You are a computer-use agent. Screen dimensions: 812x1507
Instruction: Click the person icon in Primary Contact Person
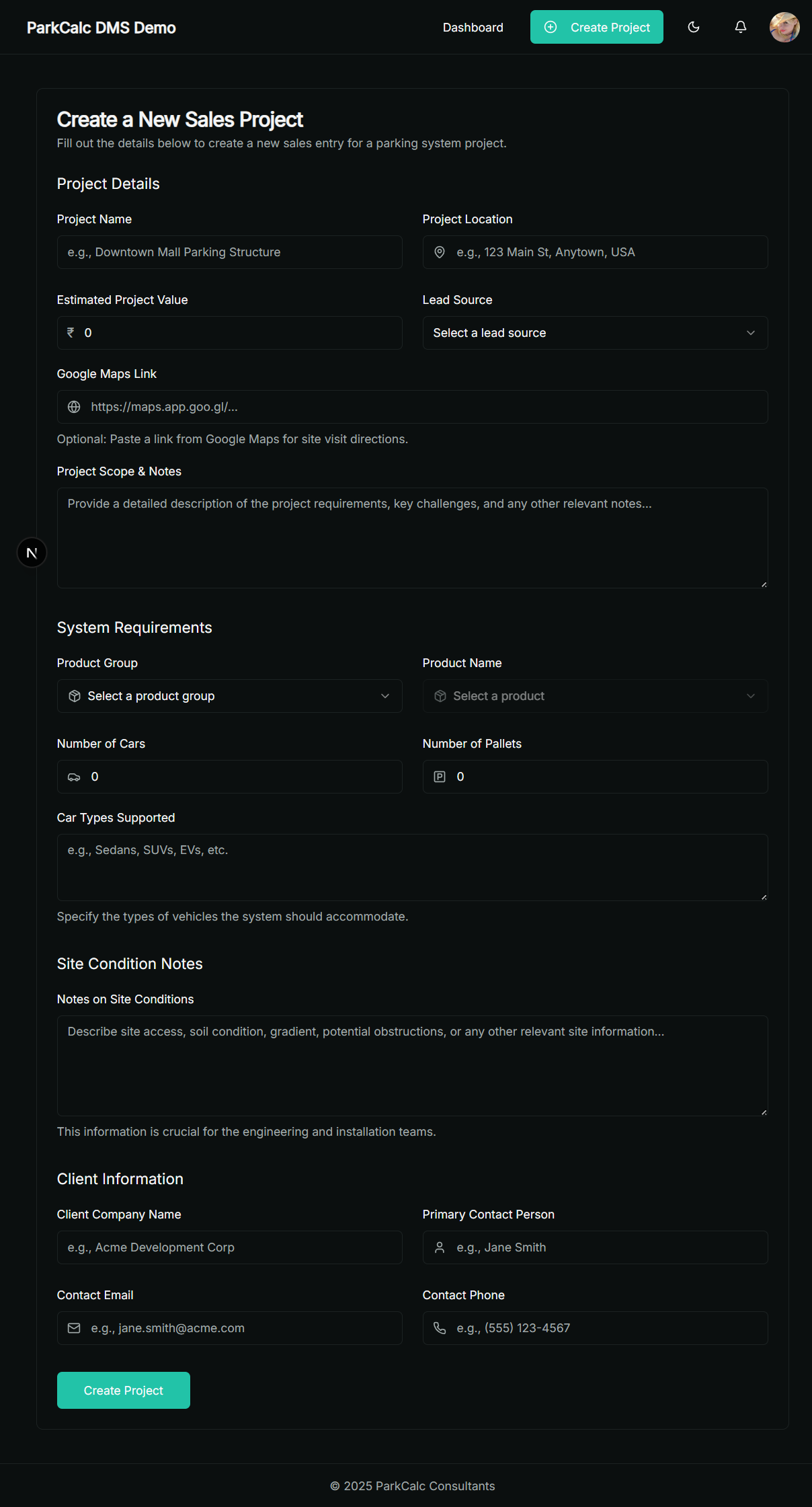[x=440, y=1247]
